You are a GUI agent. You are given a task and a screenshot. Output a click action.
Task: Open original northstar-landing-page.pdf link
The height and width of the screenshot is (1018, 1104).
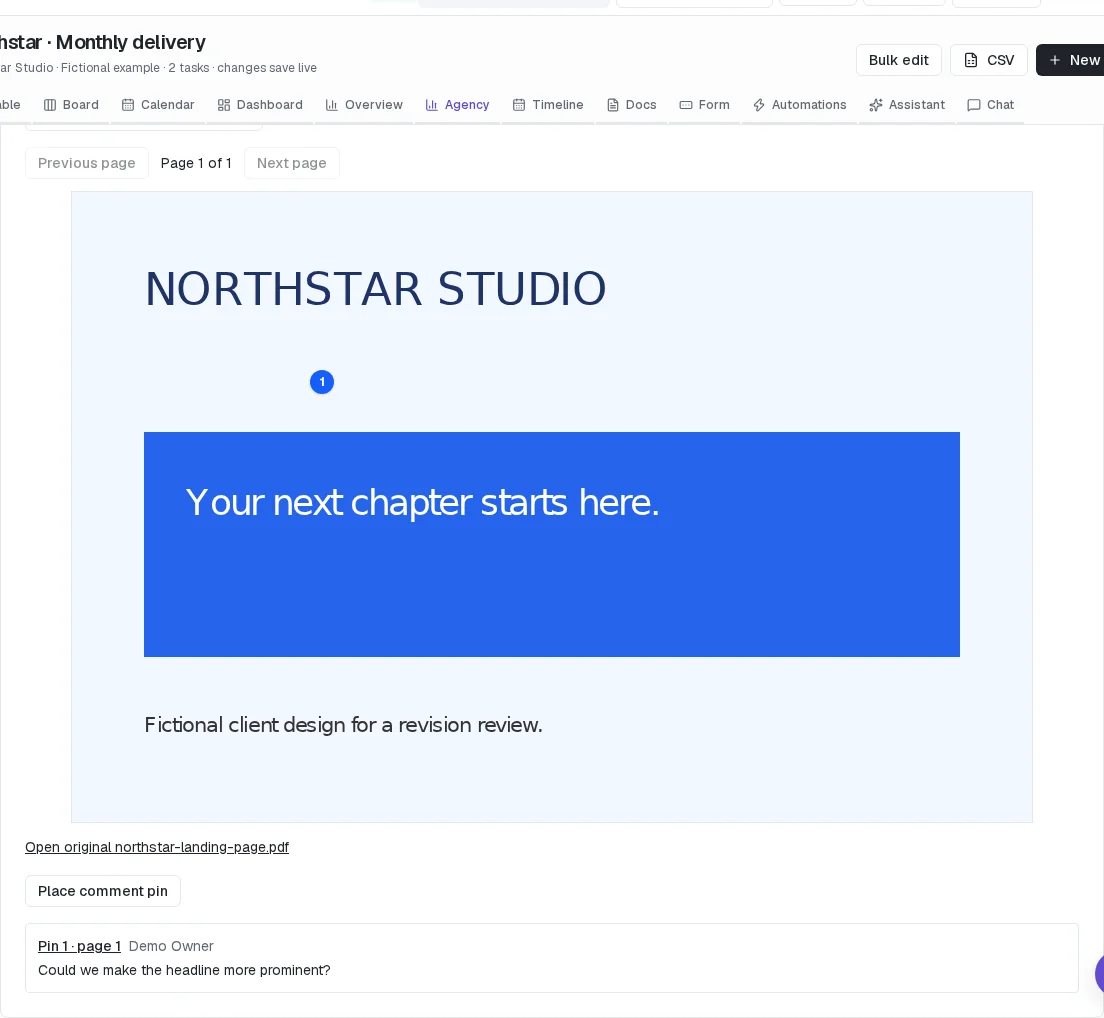point(157,847)
